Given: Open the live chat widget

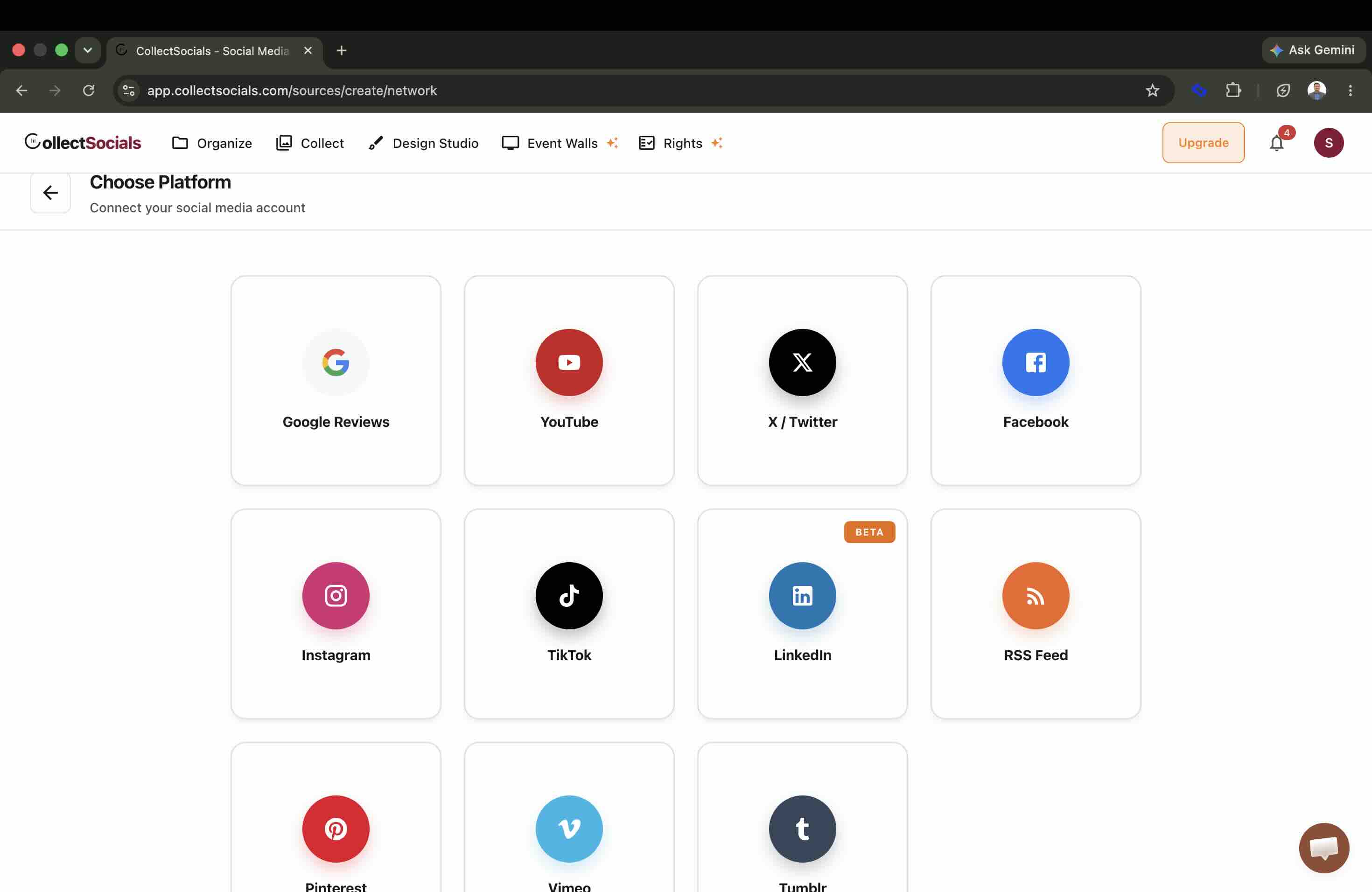Looking at the screenshot, I should (x=1323, y=848).
